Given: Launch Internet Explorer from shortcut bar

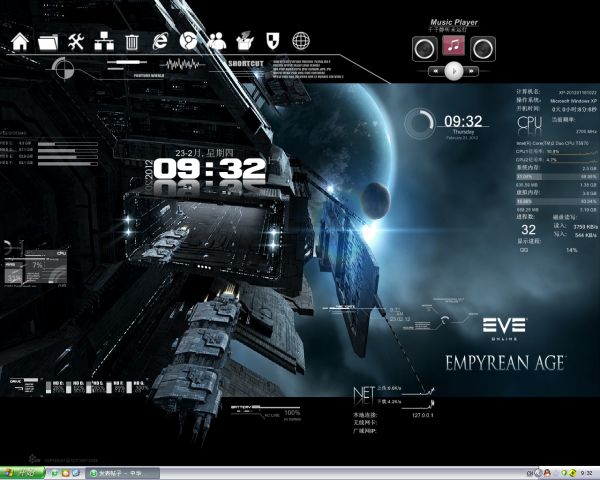Looking at the screenshot, I should (x=160, y=42).
